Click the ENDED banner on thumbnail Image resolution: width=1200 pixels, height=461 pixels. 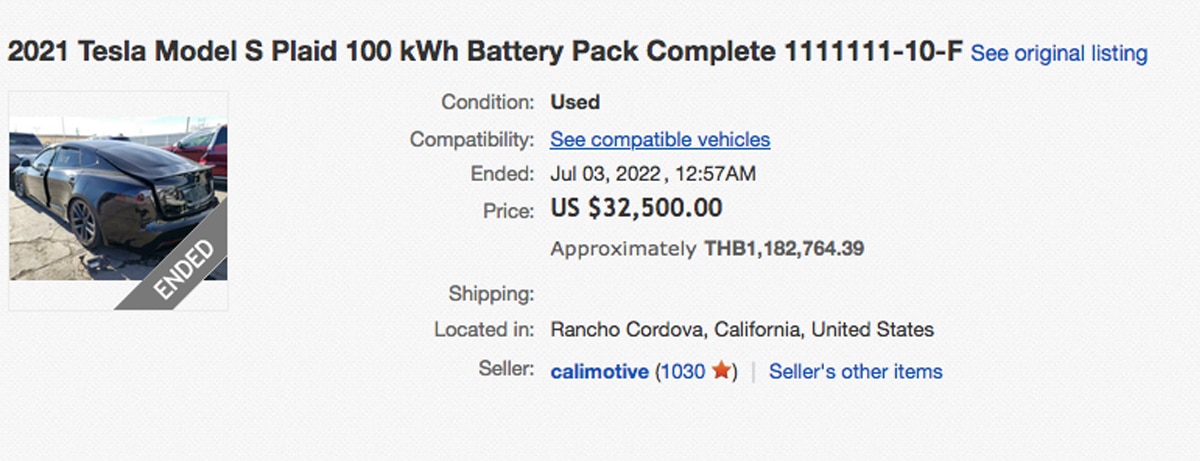tap(183, 269)
